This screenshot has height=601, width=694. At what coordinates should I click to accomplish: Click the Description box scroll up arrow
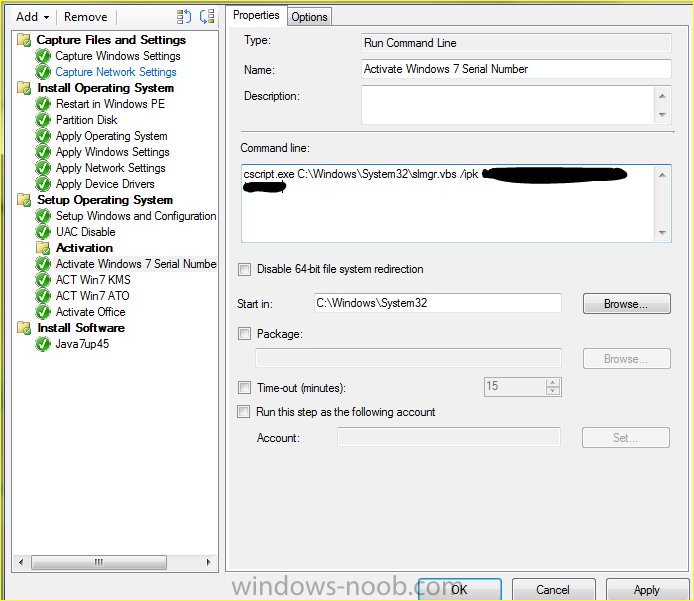click(662, 96)
